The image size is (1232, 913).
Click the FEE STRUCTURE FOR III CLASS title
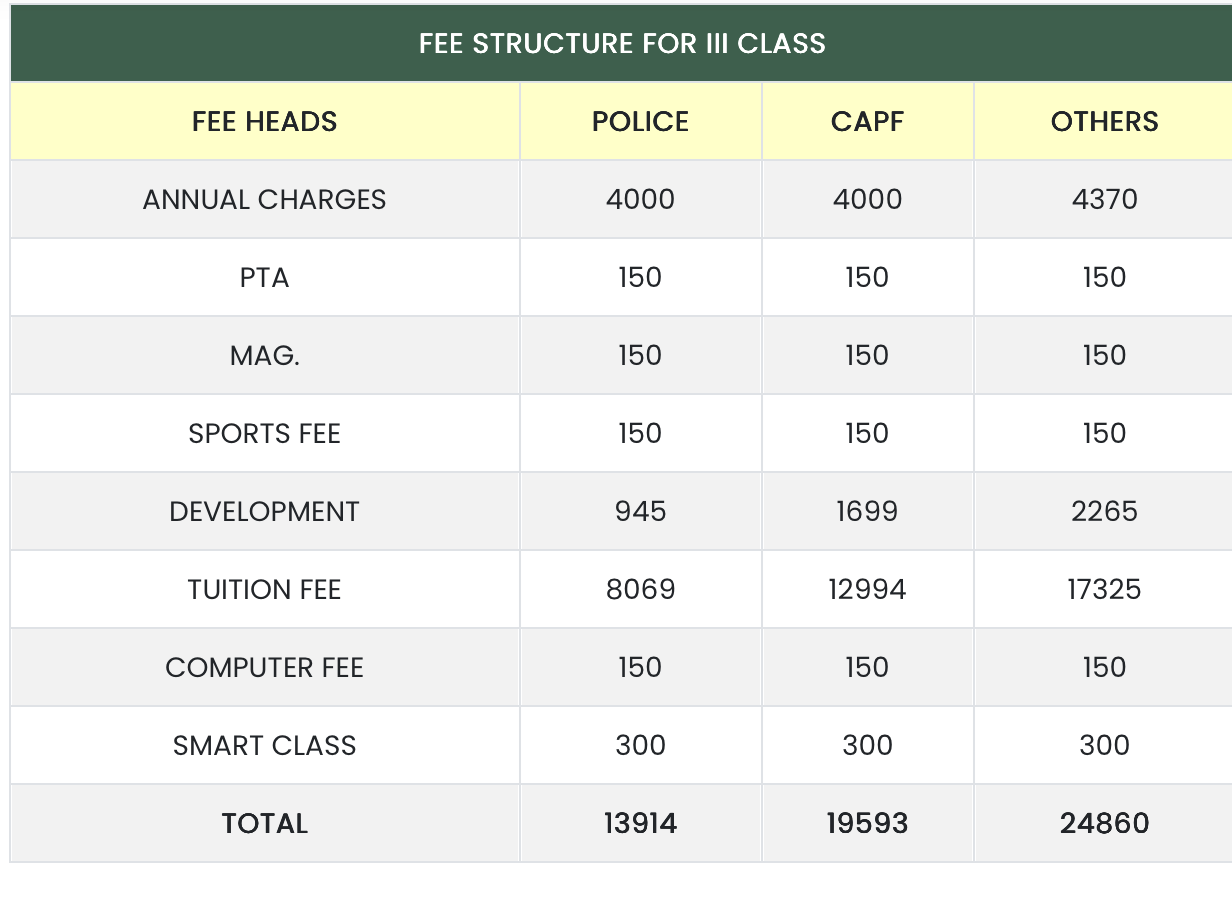(x=622, y=44)
